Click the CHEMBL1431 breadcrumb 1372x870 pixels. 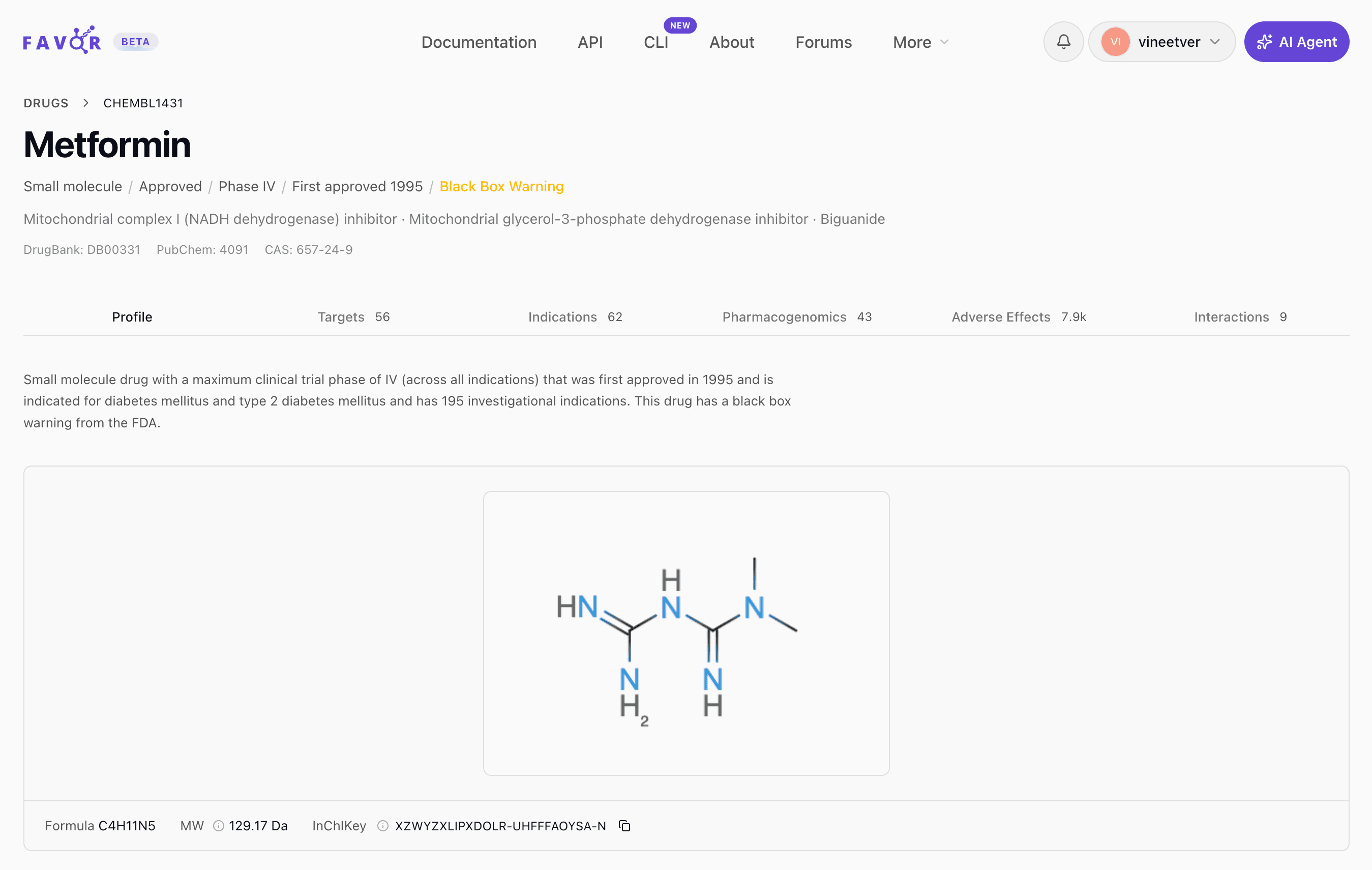coord(143,103)
